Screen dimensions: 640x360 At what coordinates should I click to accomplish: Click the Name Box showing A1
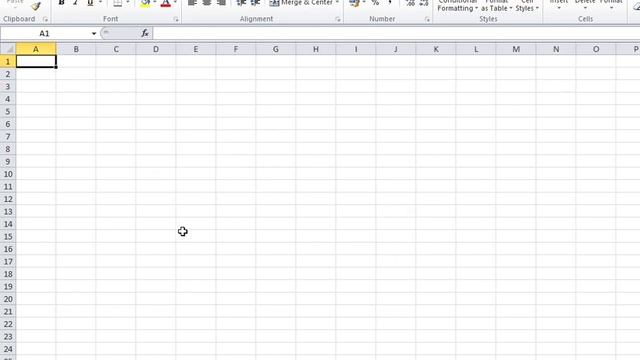[44, 33]
